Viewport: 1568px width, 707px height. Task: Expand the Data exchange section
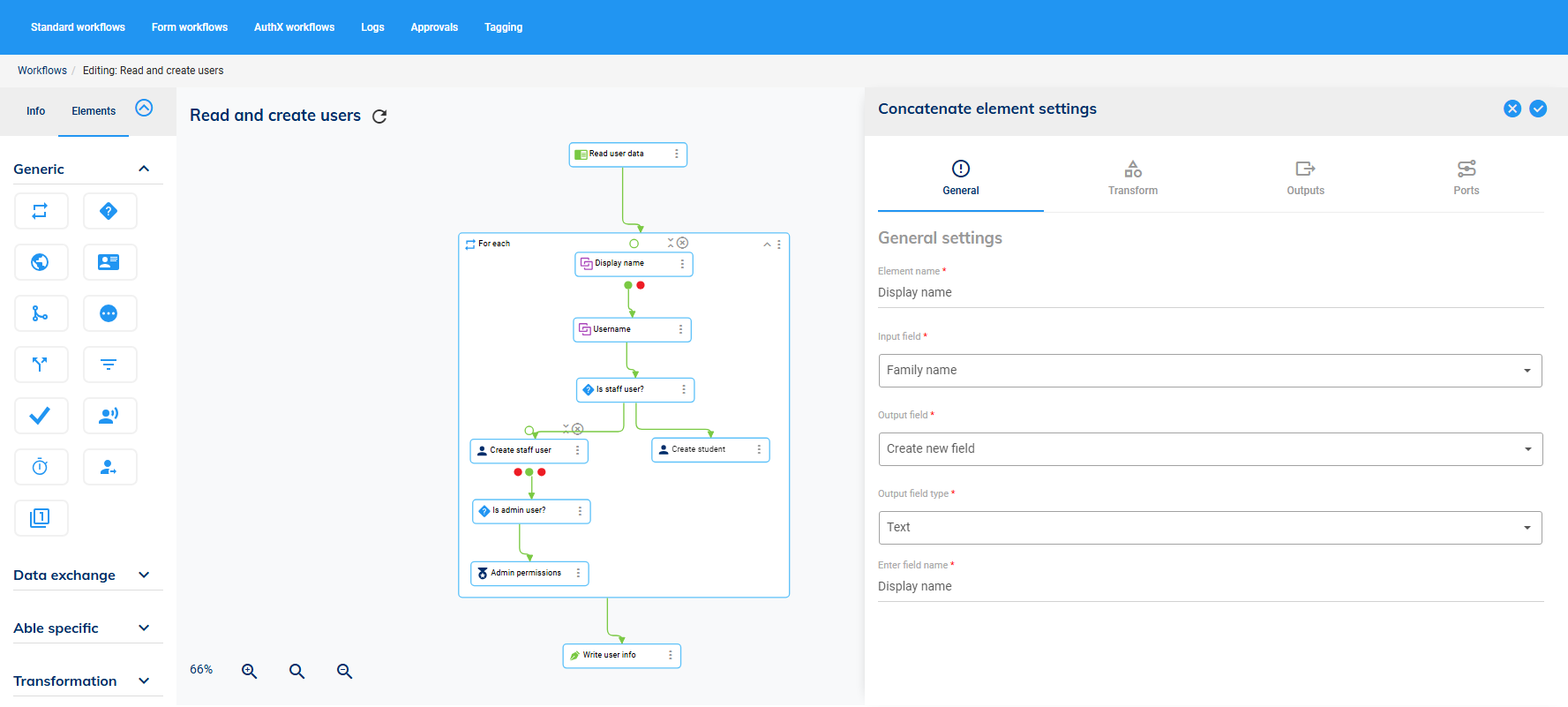pyautogui.click(x=144, y=575)
